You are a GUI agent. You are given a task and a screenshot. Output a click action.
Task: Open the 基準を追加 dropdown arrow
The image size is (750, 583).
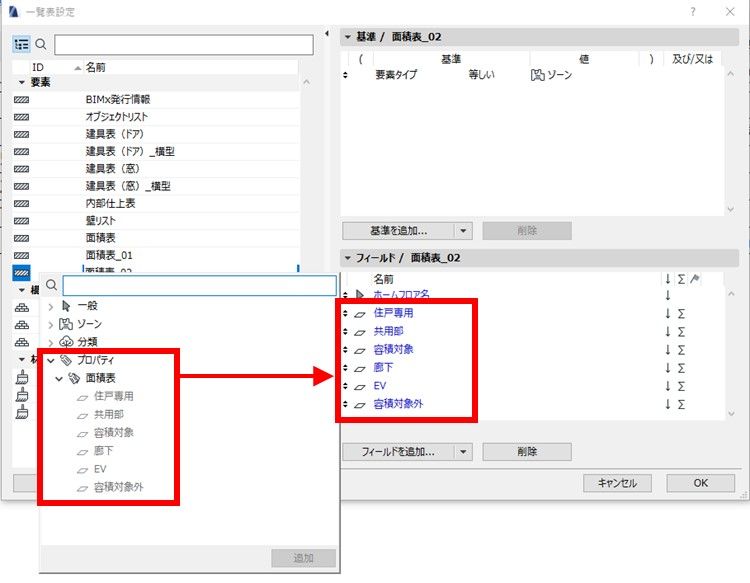point(463,231)
